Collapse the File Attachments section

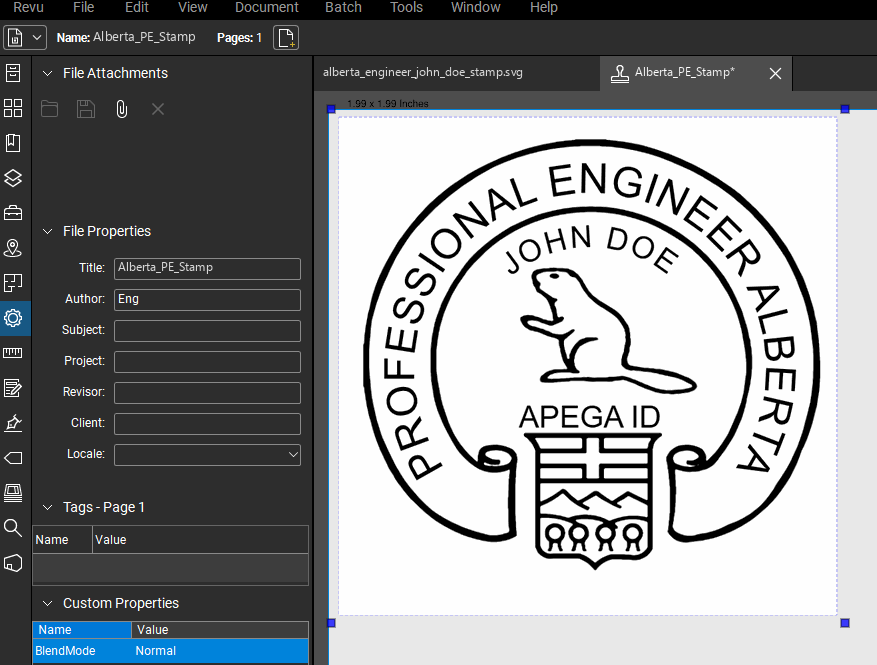[x=48, y=73]
